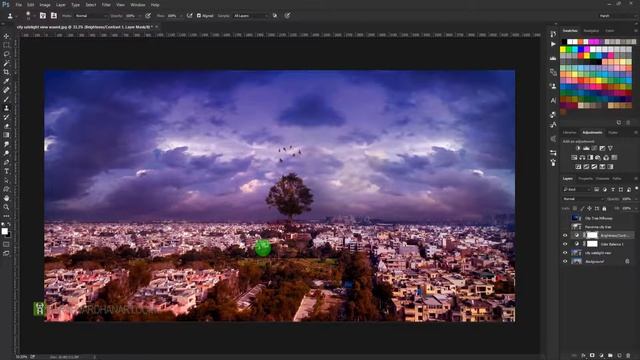Viewport: 640px width, 360px height.
Task: Lock all icon in Layers panel
Action: click(x=604, y=209)
